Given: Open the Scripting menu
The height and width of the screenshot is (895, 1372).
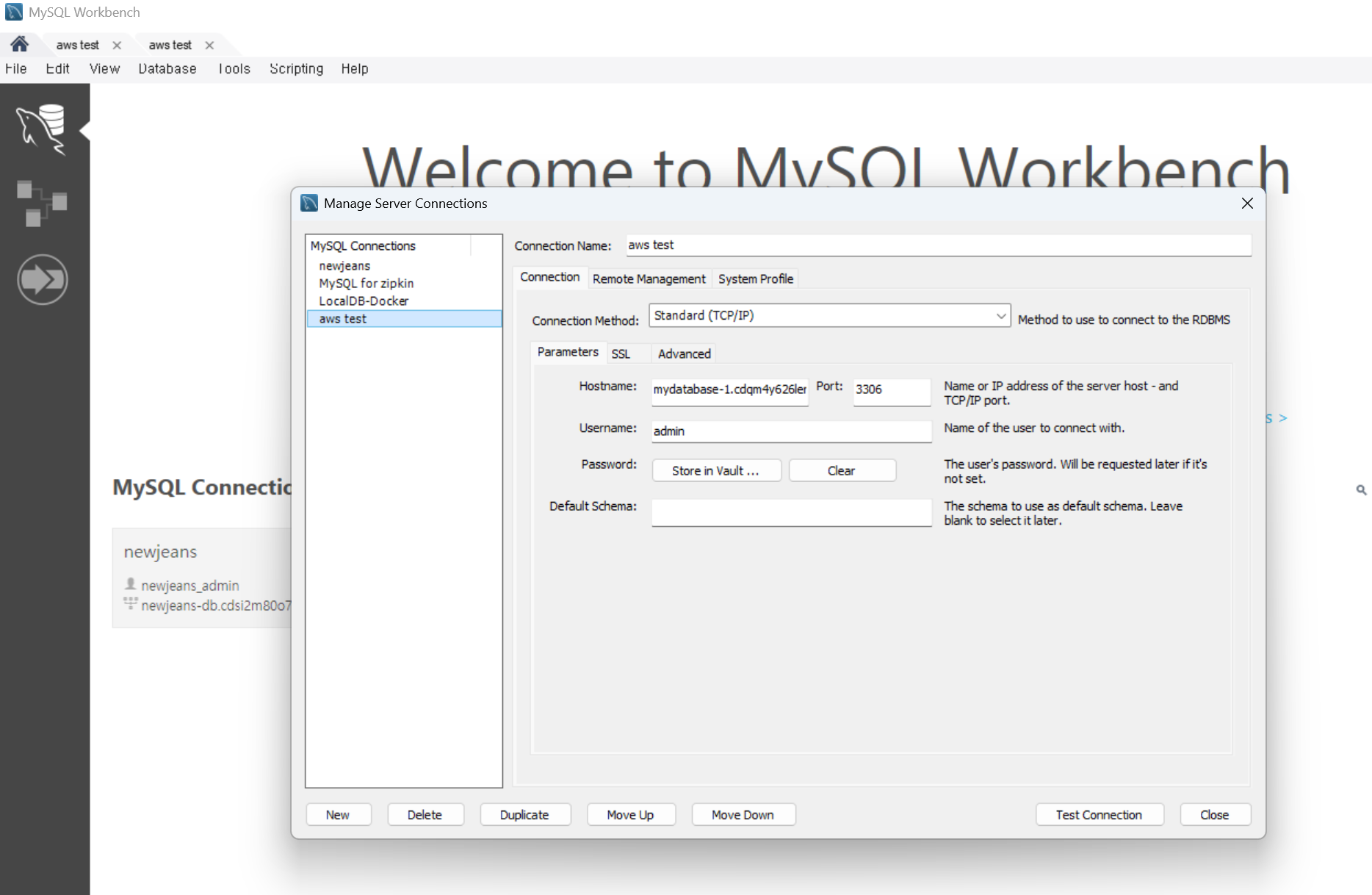Looking at the screenshot, I should [x=296, y=69].
